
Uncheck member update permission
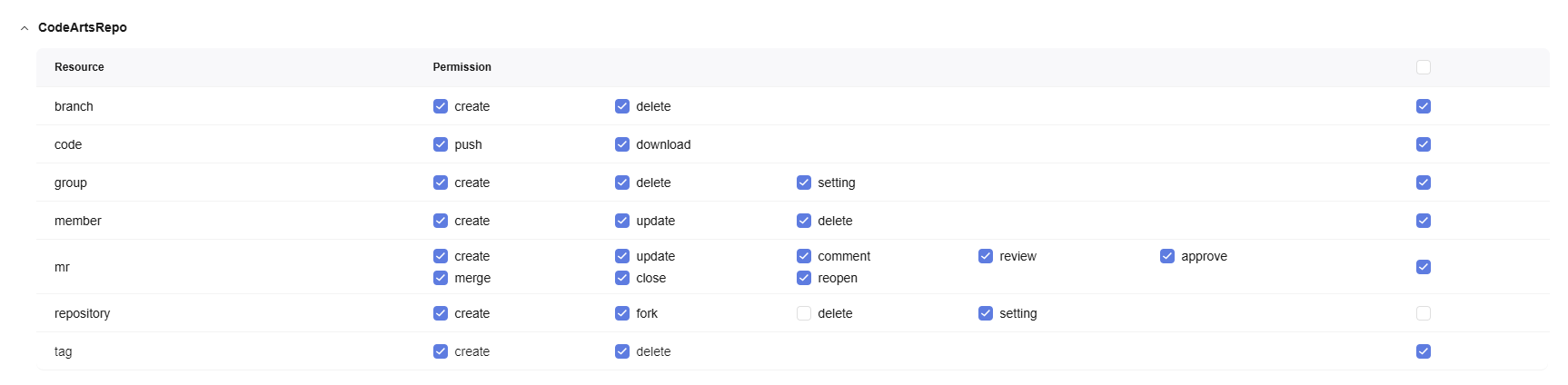click(622, 221)
